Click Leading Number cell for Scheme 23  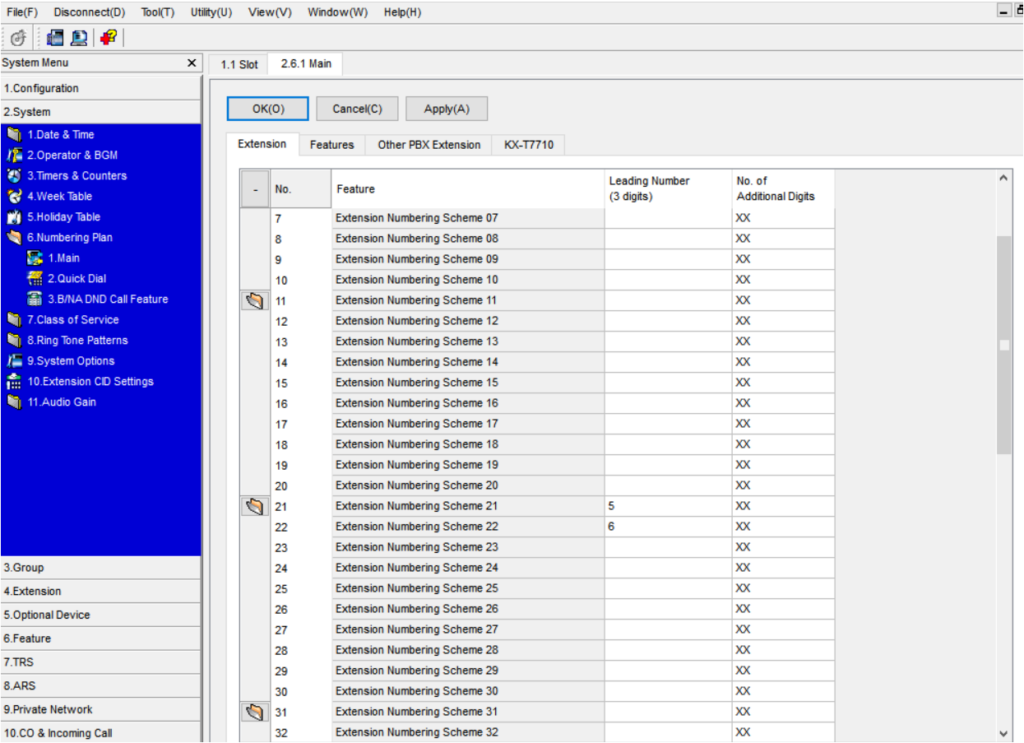[667, 547]
